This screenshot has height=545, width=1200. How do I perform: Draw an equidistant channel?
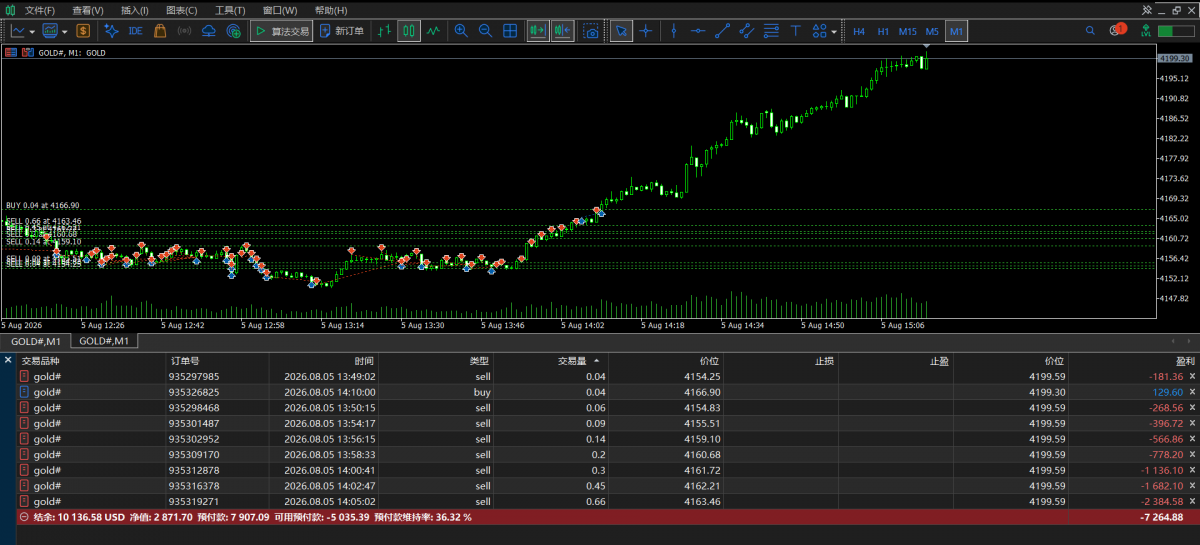[746, 31]
